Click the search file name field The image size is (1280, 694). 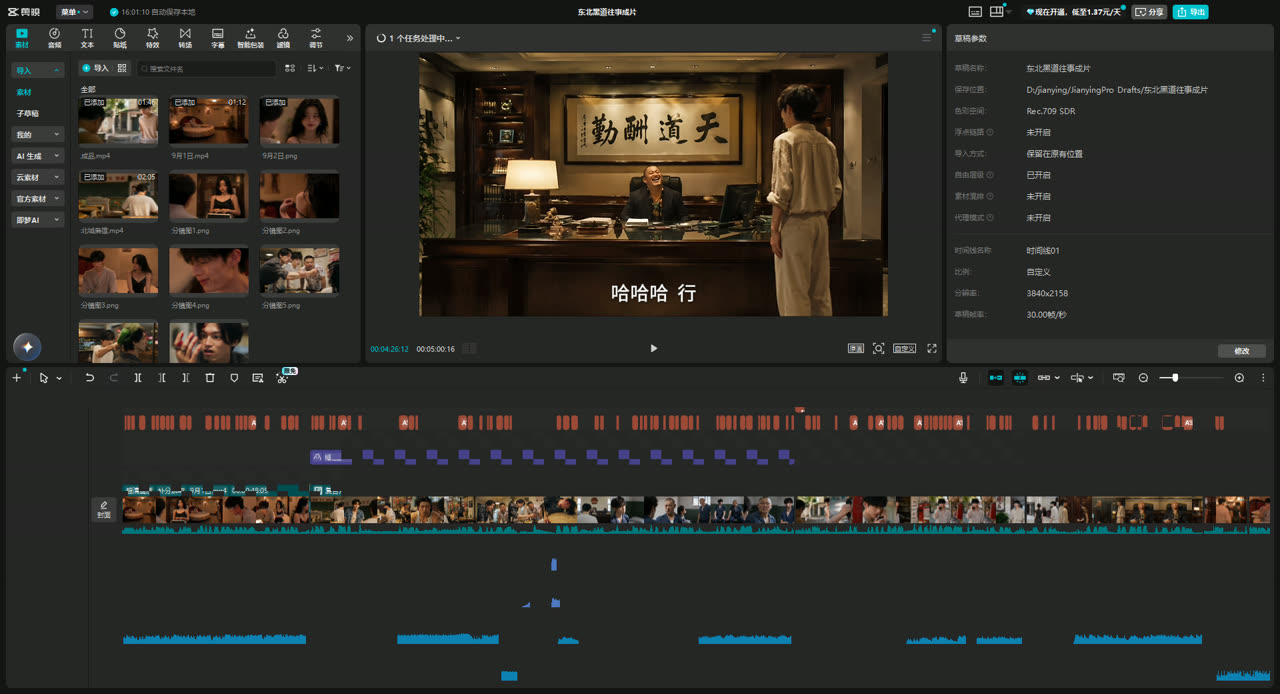[206, 69]
